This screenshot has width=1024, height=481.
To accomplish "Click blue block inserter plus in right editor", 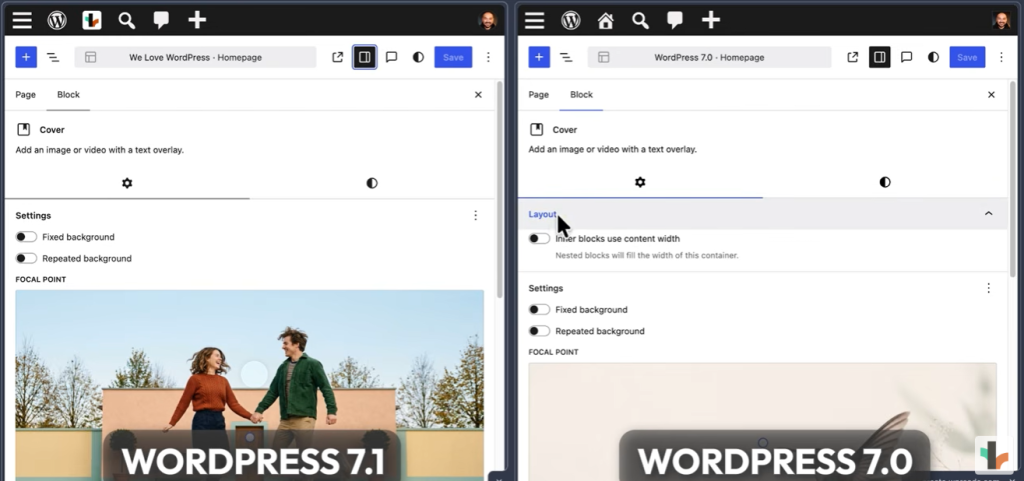I will (539, 57).
